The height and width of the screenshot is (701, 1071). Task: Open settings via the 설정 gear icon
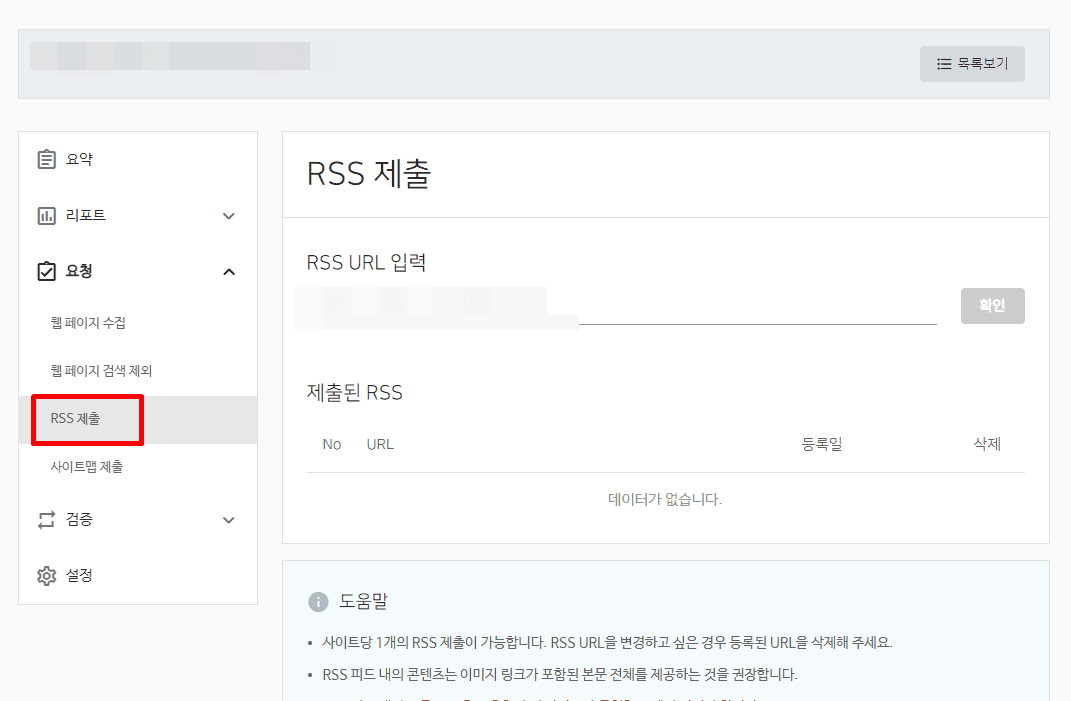tap(46, 575)
